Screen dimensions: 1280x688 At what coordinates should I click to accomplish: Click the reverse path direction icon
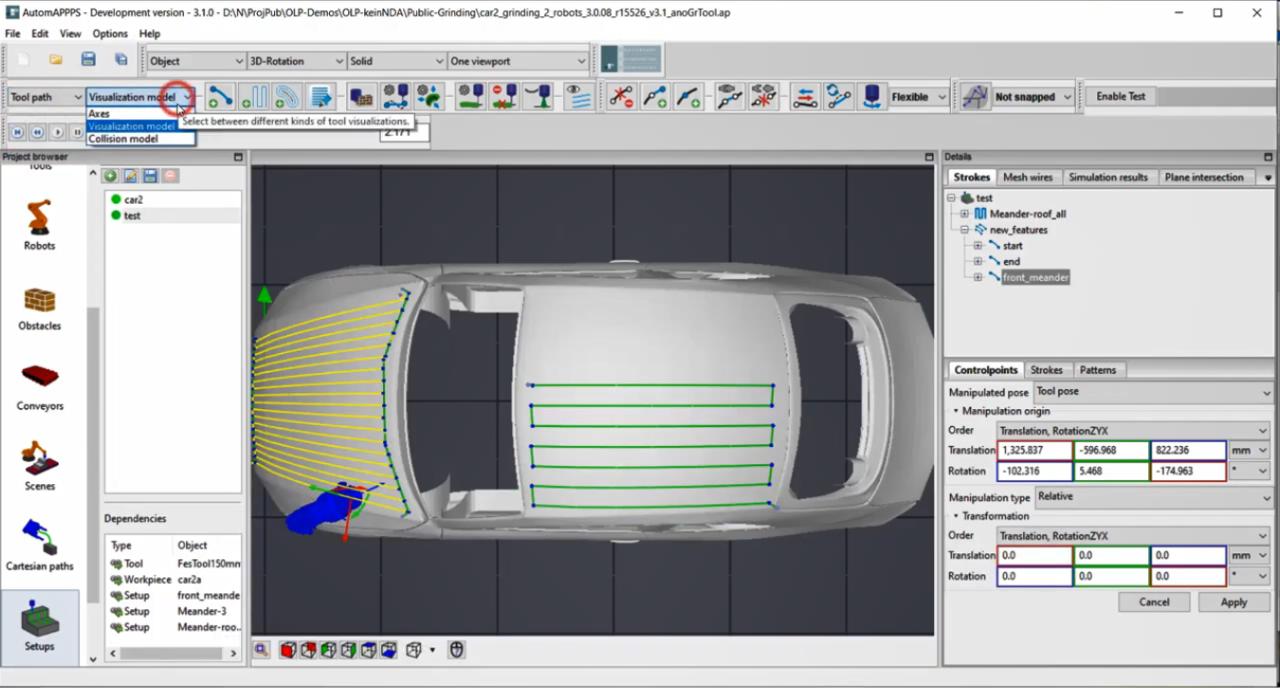pos(805,97)
